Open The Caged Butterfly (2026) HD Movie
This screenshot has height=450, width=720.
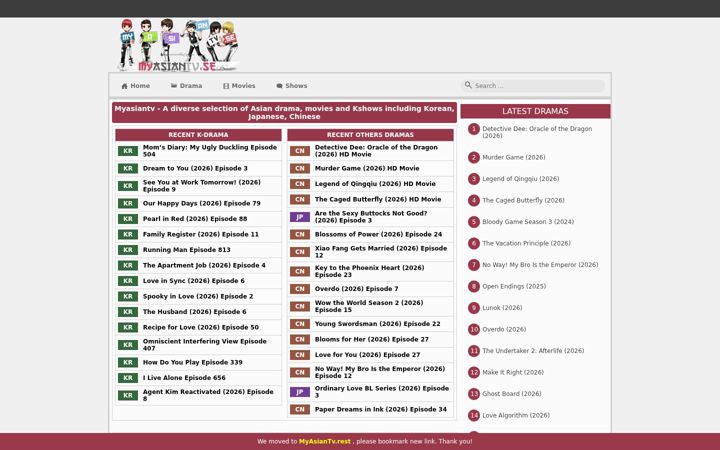(x=378, y=200)
